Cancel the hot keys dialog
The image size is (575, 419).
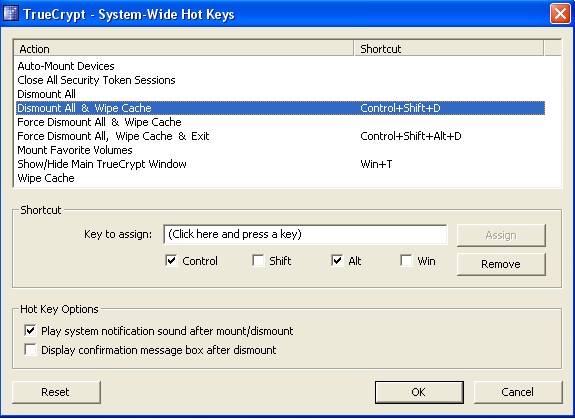[x=518, y=392]
